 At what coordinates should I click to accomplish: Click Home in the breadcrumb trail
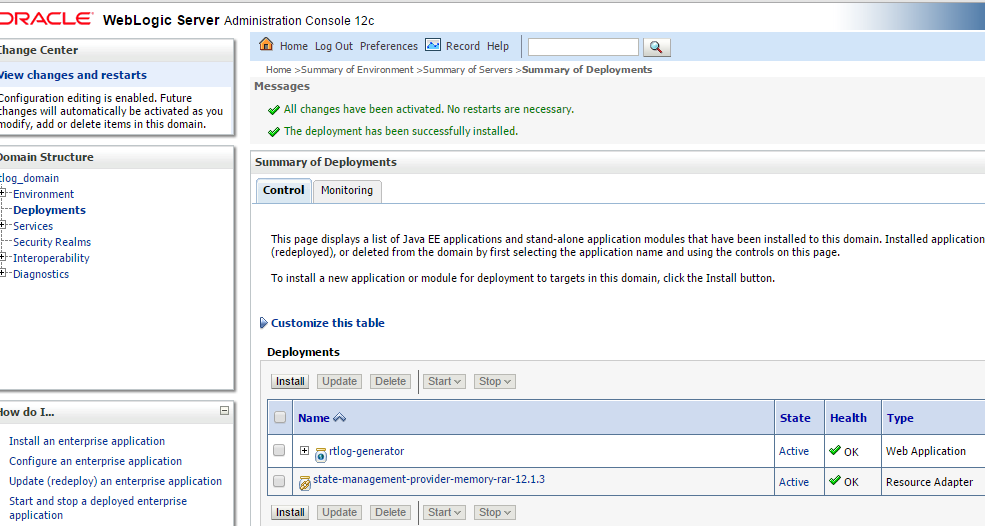click(278, 70)
